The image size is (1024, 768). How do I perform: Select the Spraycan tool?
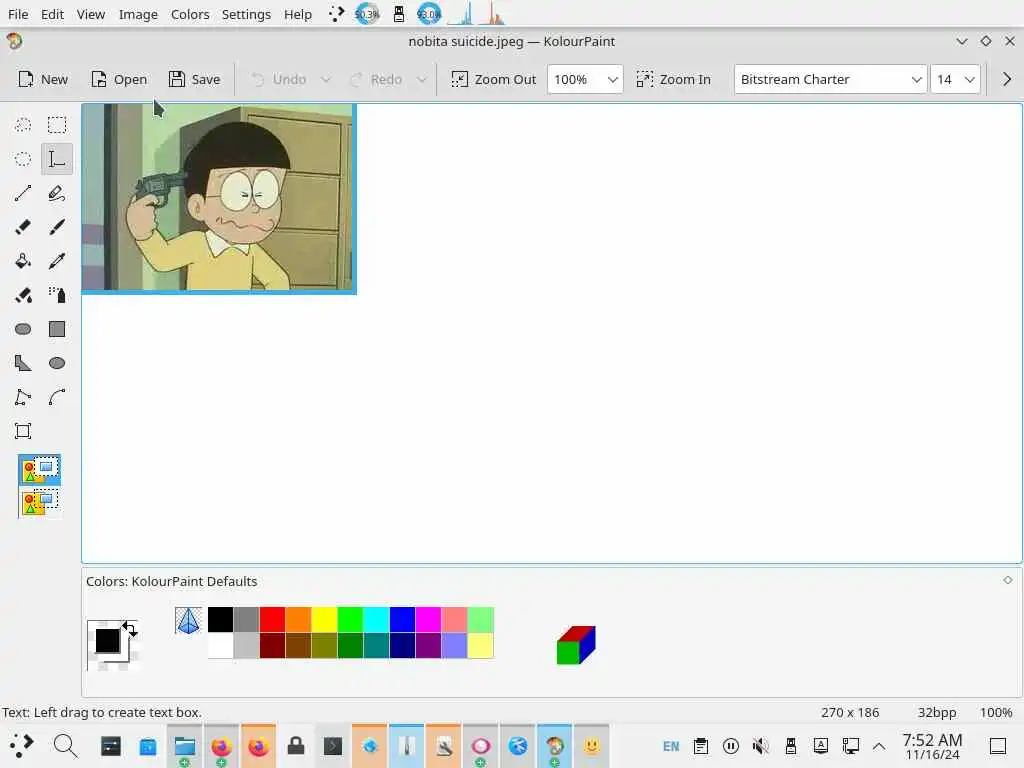(x=57, y=295)
